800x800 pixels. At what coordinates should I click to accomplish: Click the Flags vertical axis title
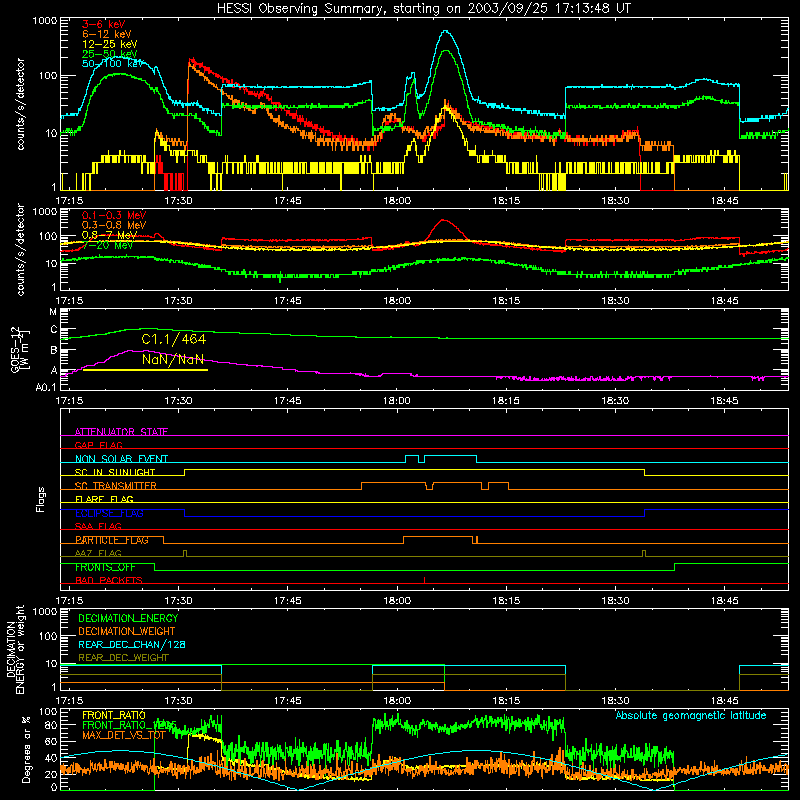(x=41, y=499)
